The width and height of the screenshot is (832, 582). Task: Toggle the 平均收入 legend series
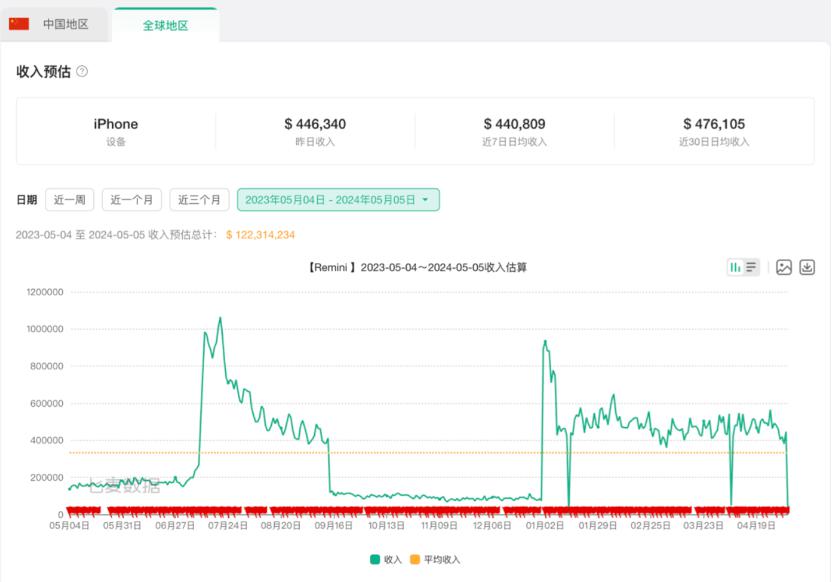click(x=435, y=559)
